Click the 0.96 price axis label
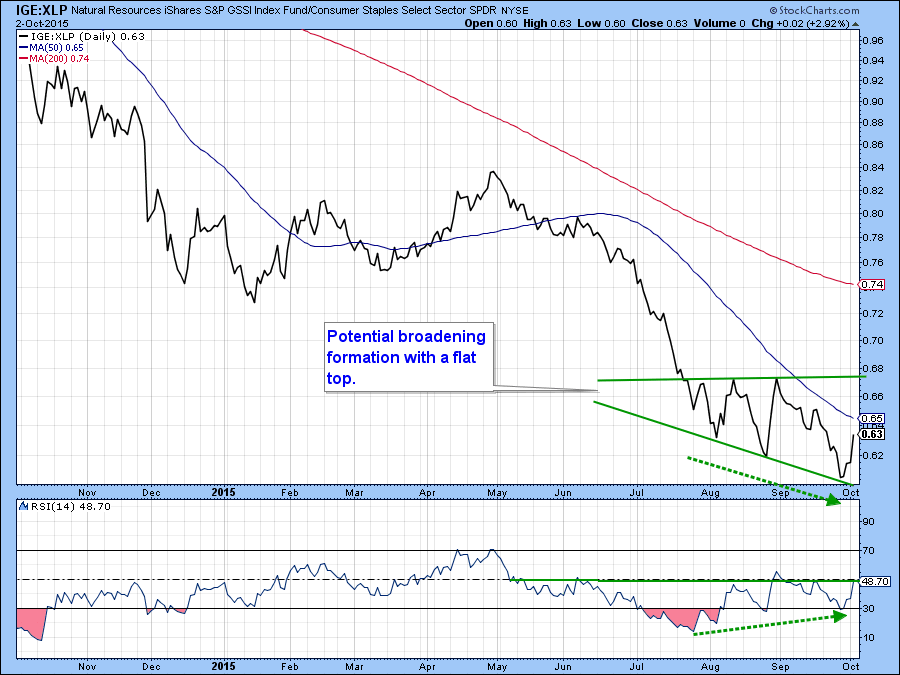This screenshot has height=675, width=900. point(873,40)
